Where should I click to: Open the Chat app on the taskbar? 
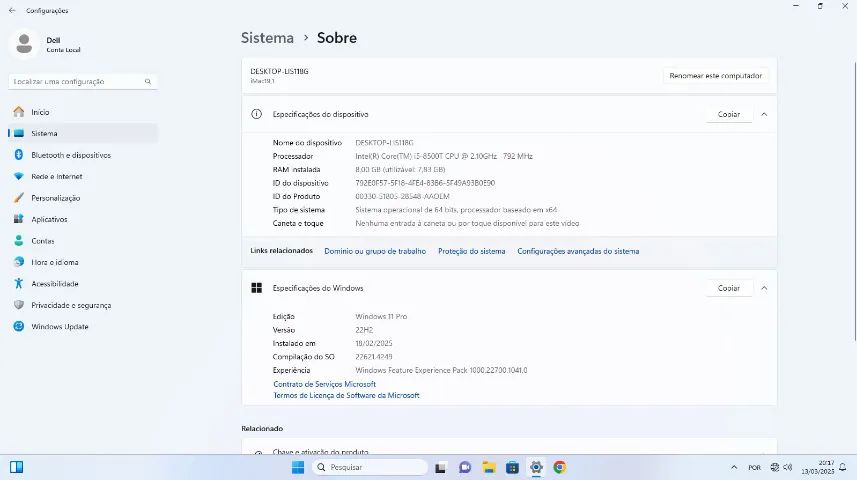pyautogui.click(x=465, y=467)
